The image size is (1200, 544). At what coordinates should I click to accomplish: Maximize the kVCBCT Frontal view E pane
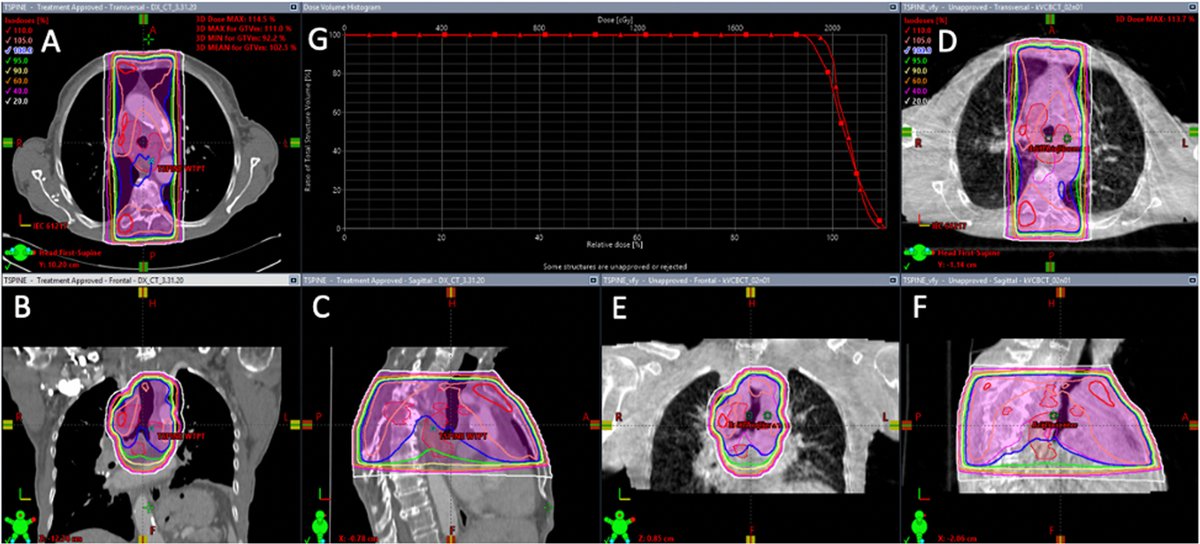pos(894,282)
